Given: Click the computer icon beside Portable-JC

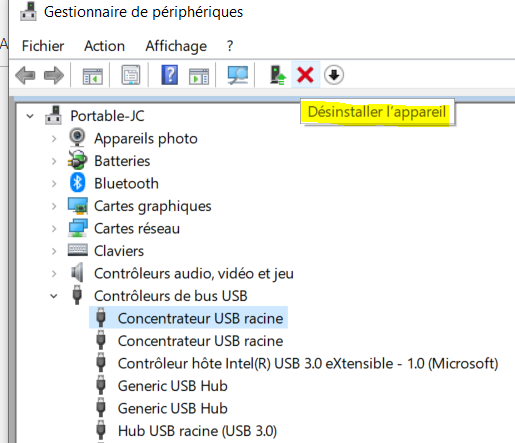Looking at the screenshot, I should point(53,115).
